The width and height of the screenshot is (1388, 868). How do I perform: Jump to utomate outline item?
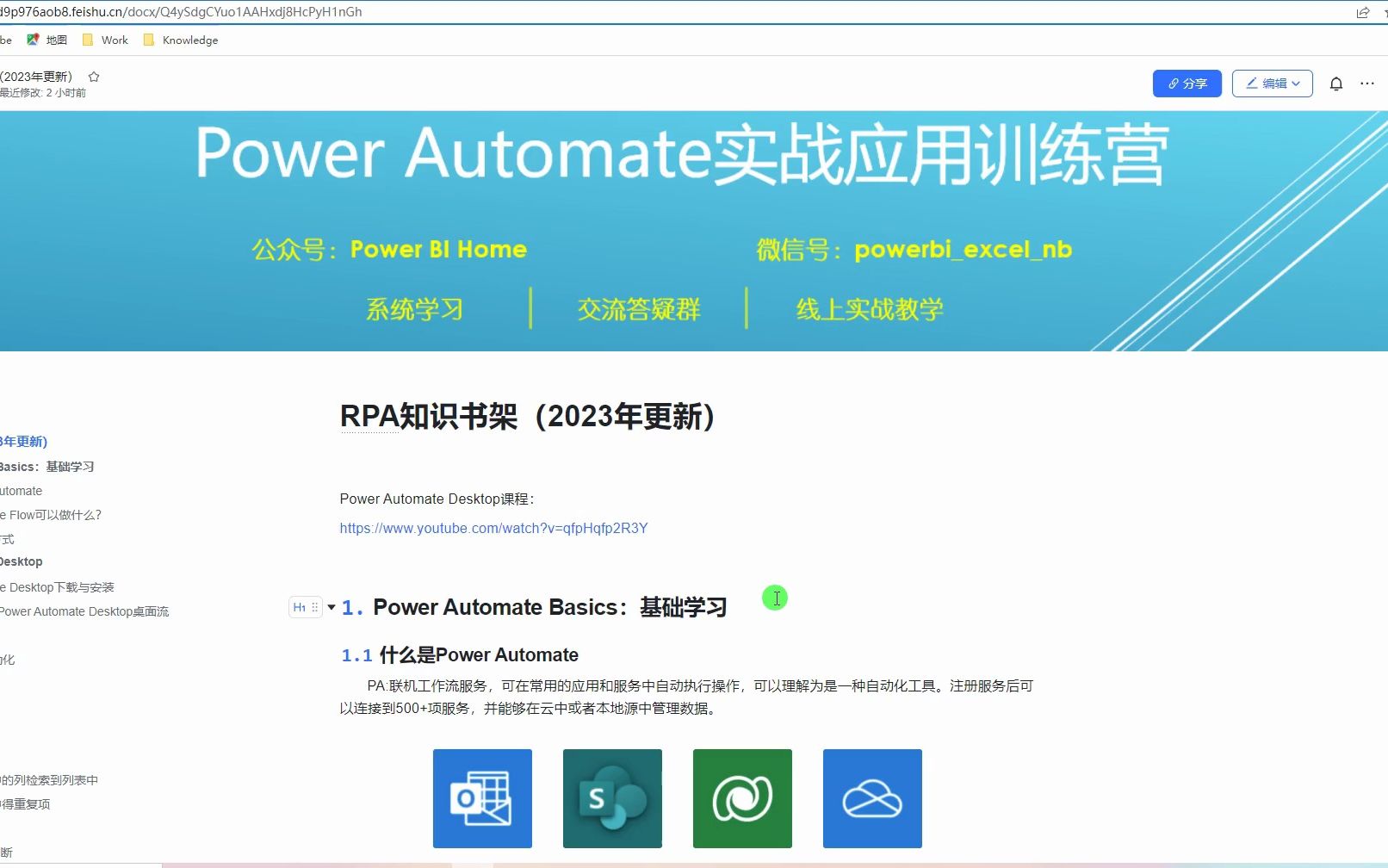(x=22, y=491)
